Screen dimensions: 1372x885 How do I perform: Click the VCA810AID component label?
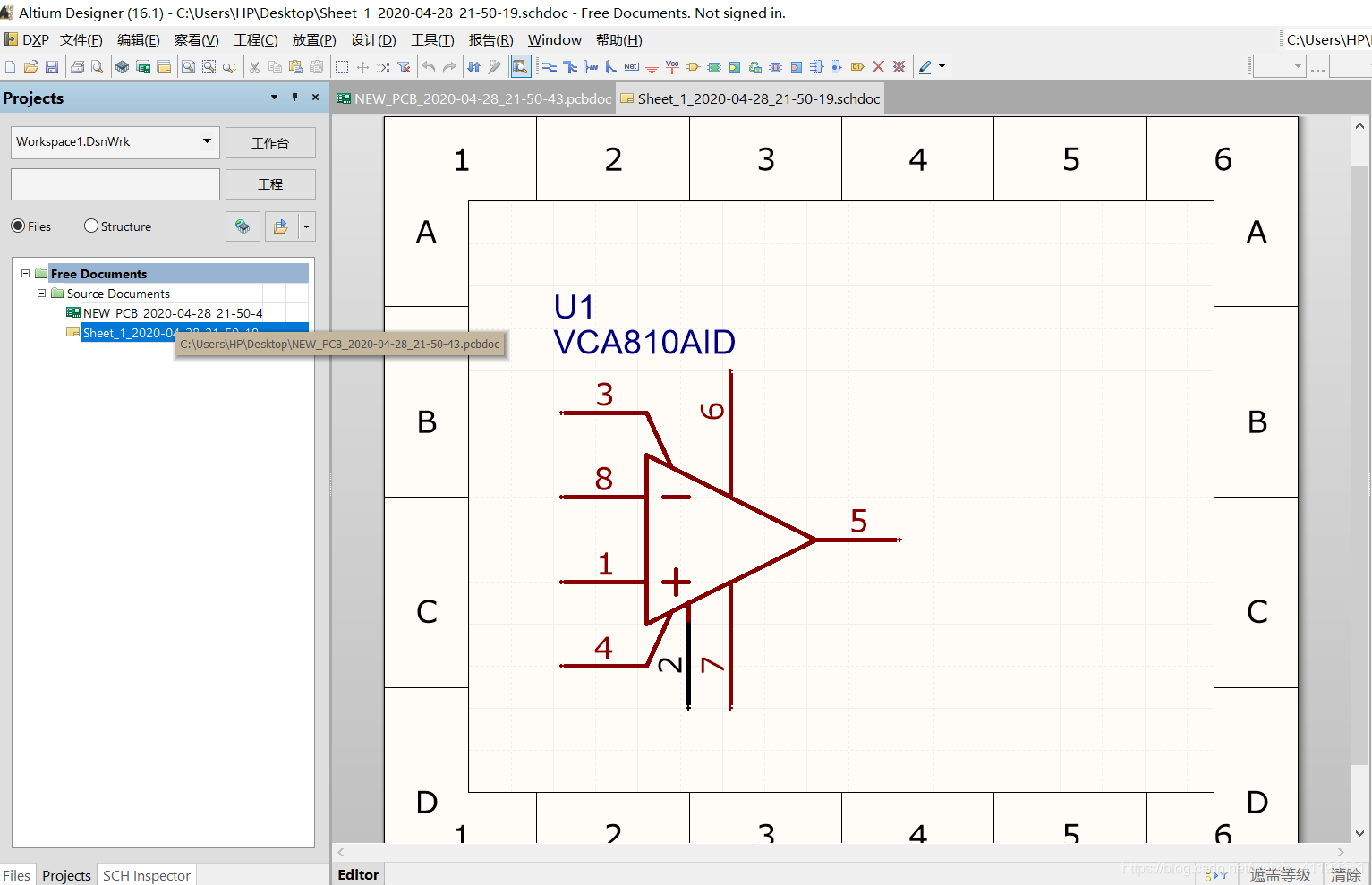tap(644, 343)
